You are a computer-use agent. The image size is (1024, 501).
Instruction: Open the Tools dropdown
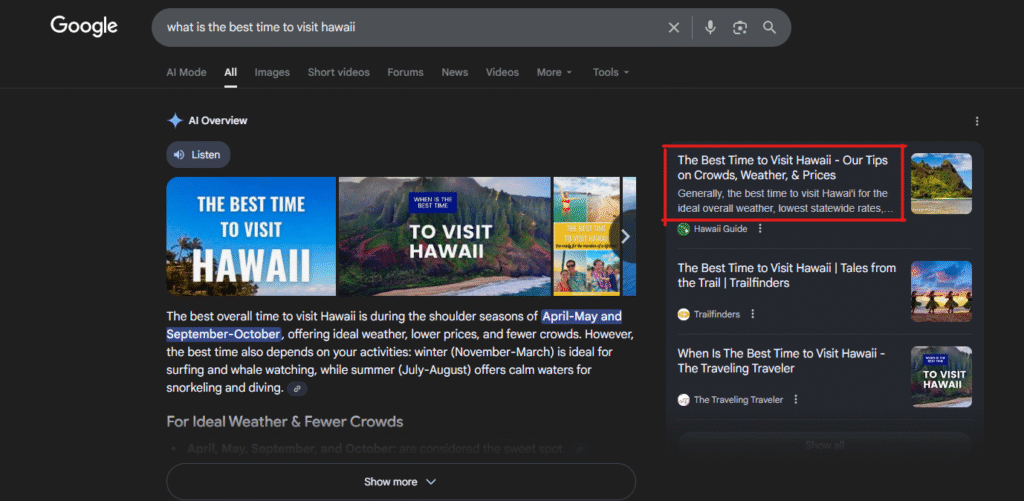click(611, 73)
